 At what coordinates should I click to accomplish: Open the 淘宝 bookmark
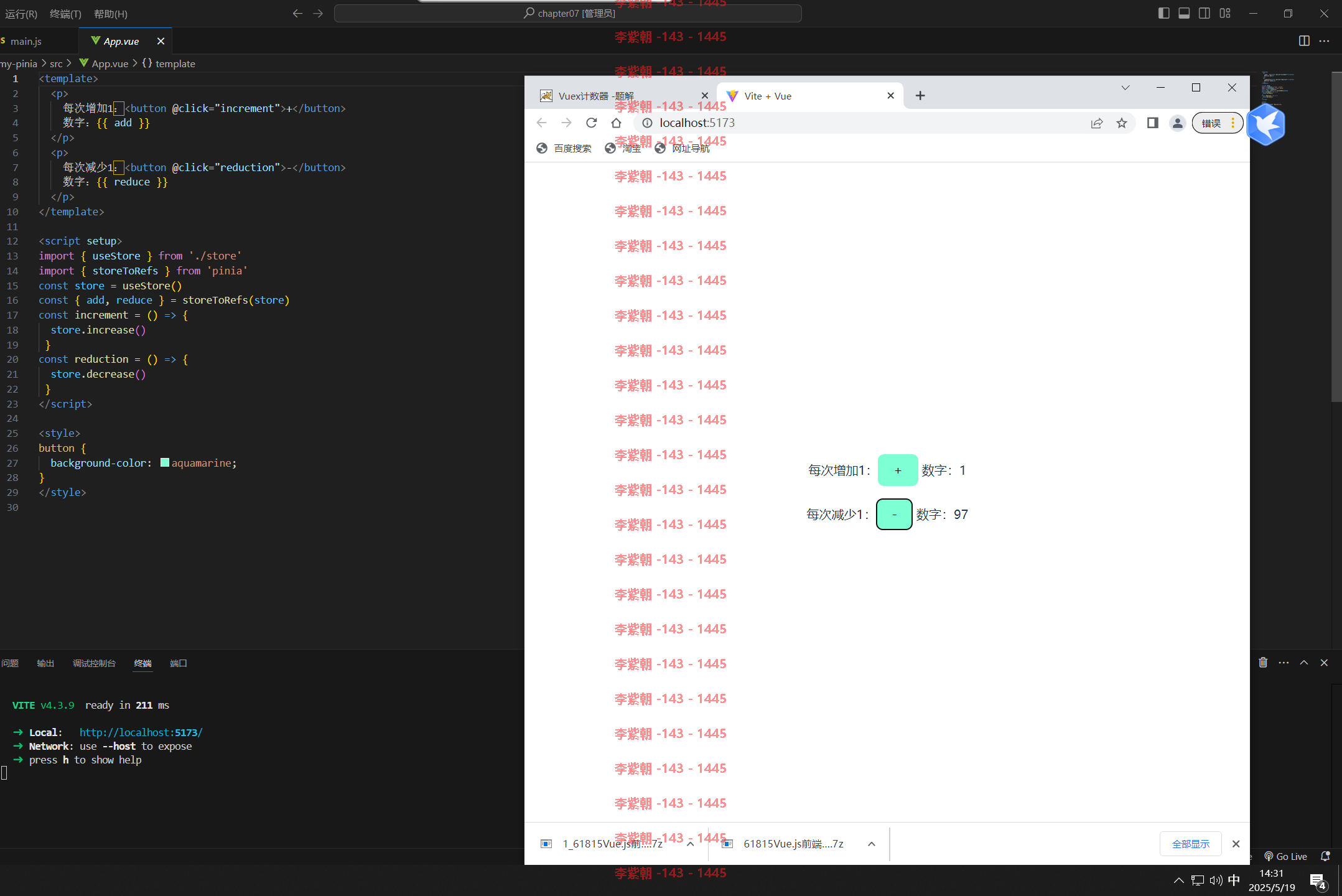click(x=623, y=148)
